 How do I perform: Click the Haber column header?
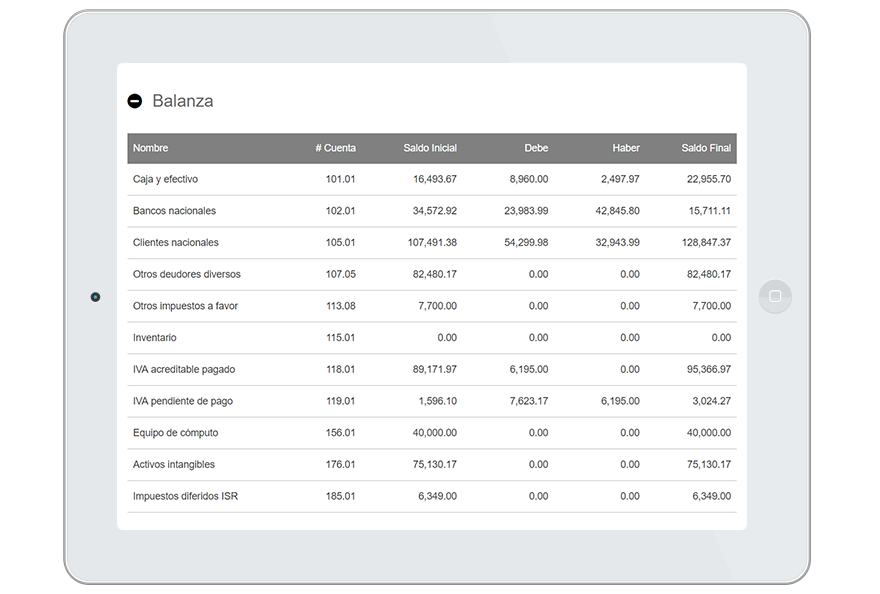[626, 148]
